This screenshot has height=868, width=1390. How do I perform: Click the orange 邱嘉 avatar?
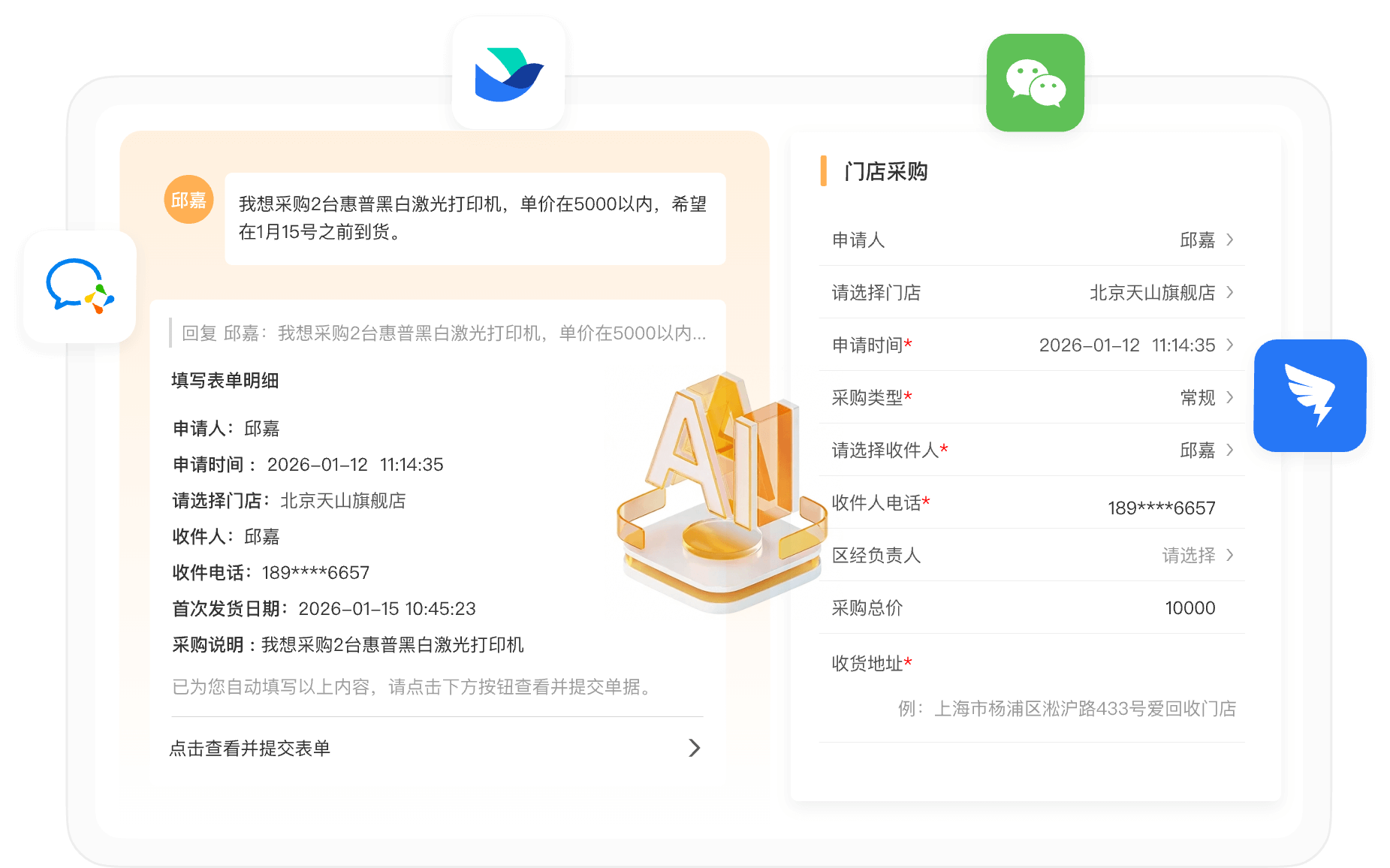coord(188,200)
